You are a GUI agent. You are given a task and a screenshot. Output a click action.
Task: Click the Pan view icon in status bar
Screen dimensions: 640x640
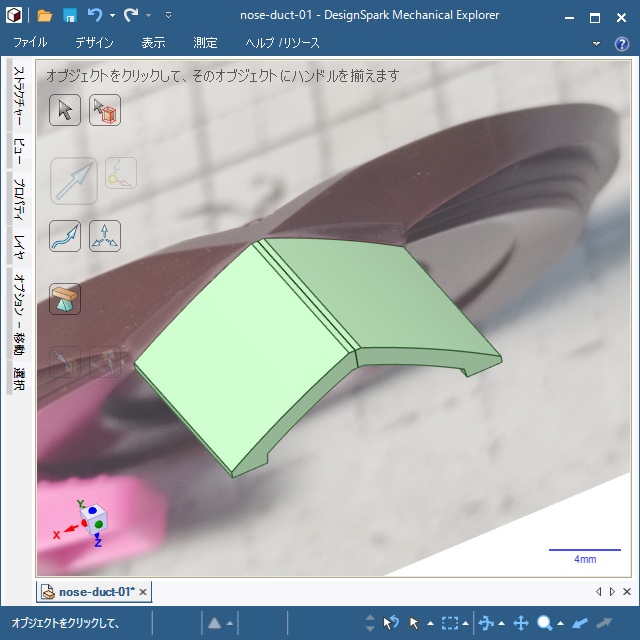[521, 623]
